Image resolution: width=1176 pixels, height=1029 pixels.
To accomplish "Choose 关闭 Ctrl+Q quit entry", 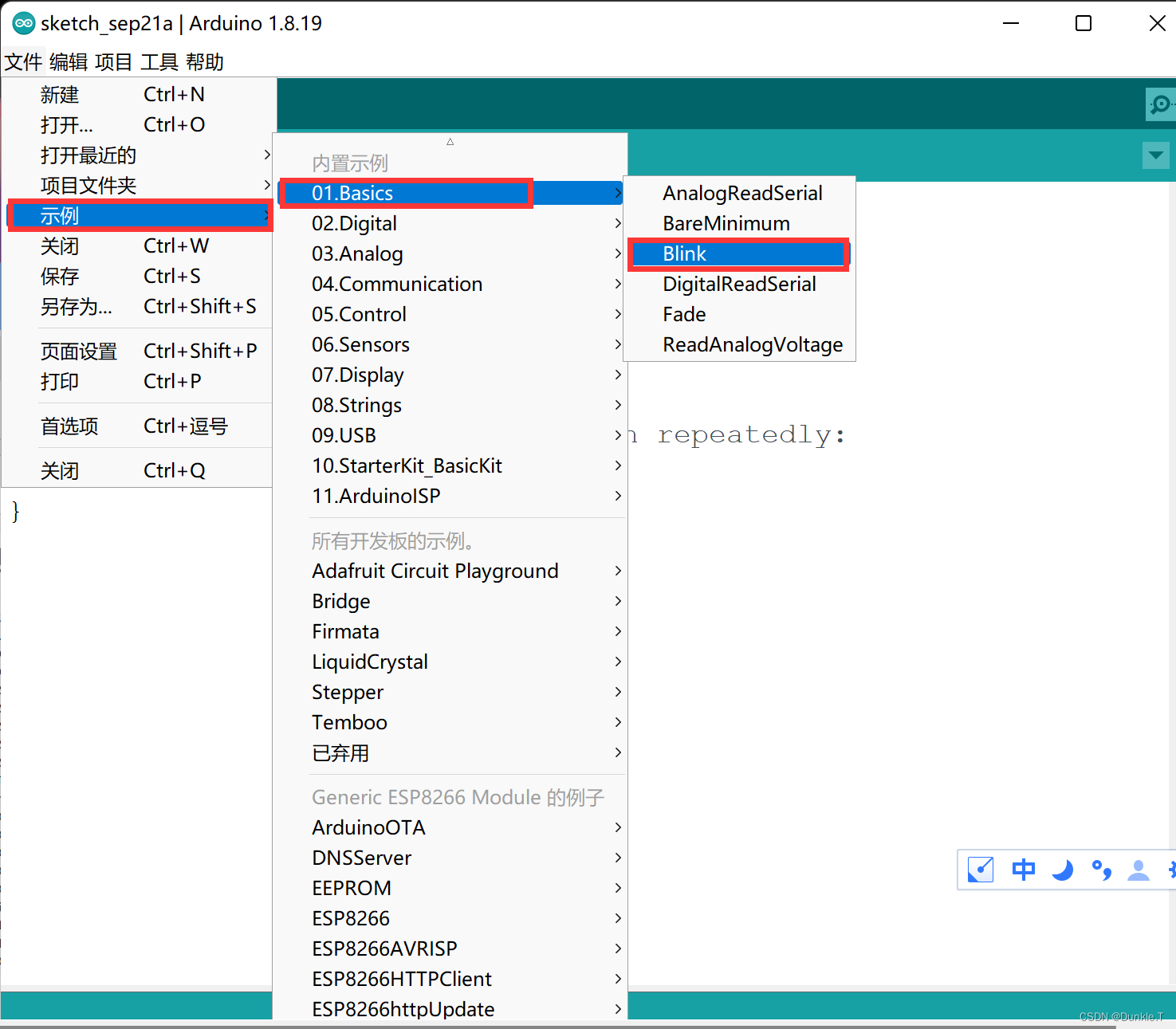I will click(139, 470).
